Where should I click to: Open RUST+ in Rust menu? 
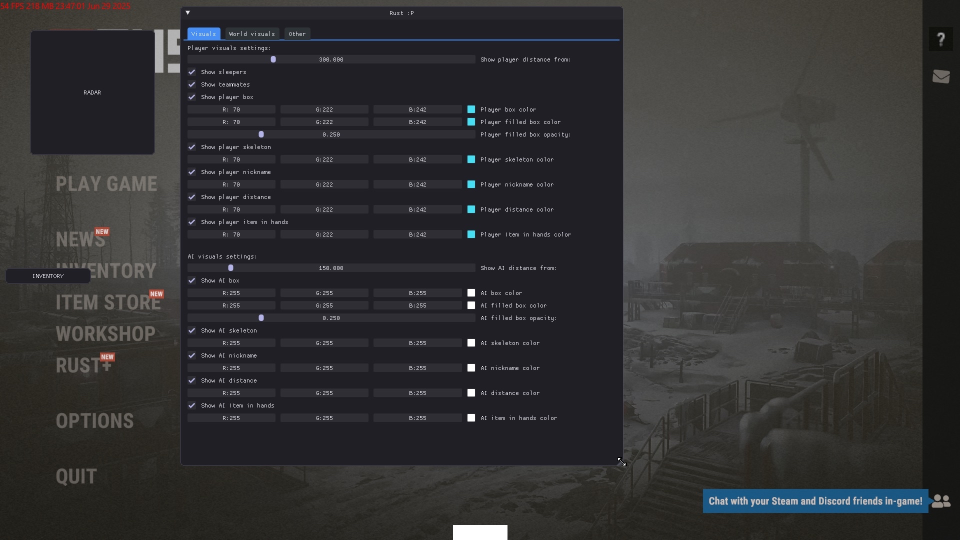(x=84, y=366)
